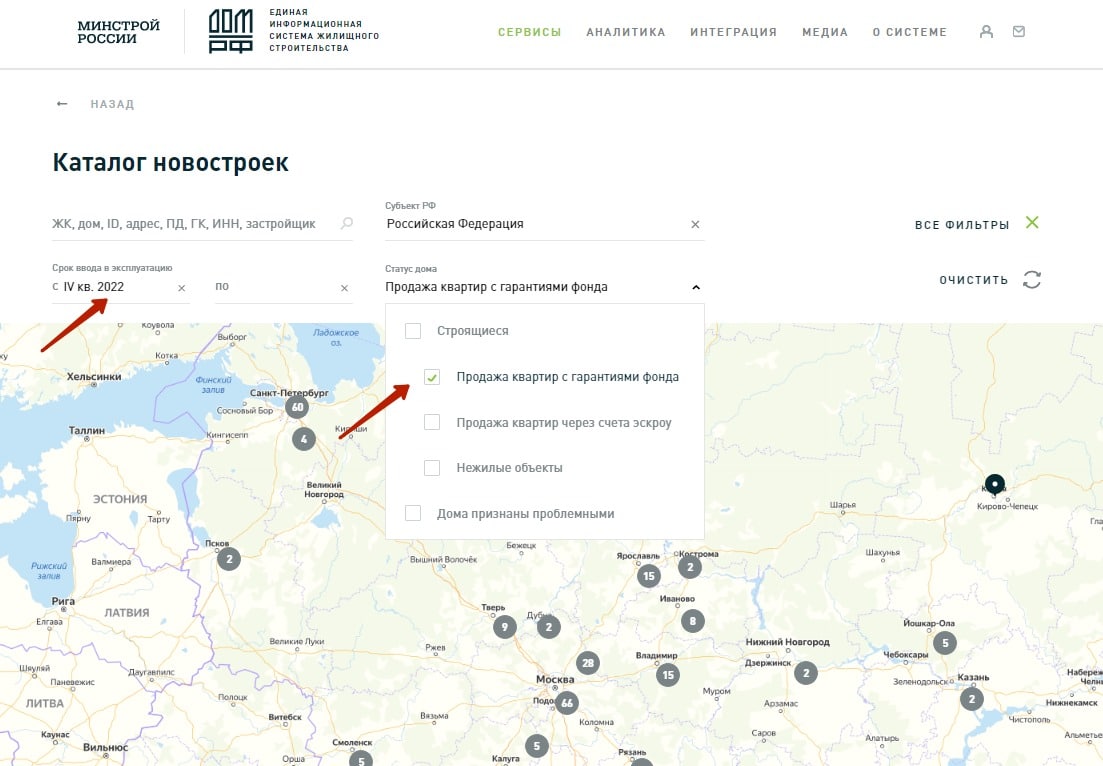Viewport: 1103px width, 766px height.
Task: Open Кострома cluster marker 2
Action: pyautogui.click(x=689, y=567)
